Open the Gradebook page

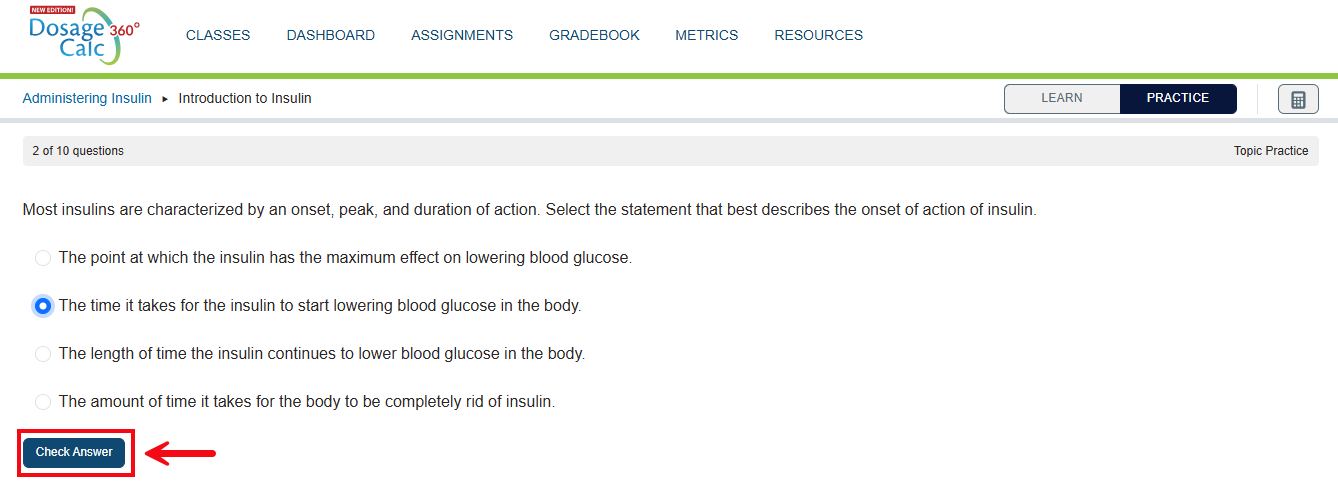(x=594, y=35)
